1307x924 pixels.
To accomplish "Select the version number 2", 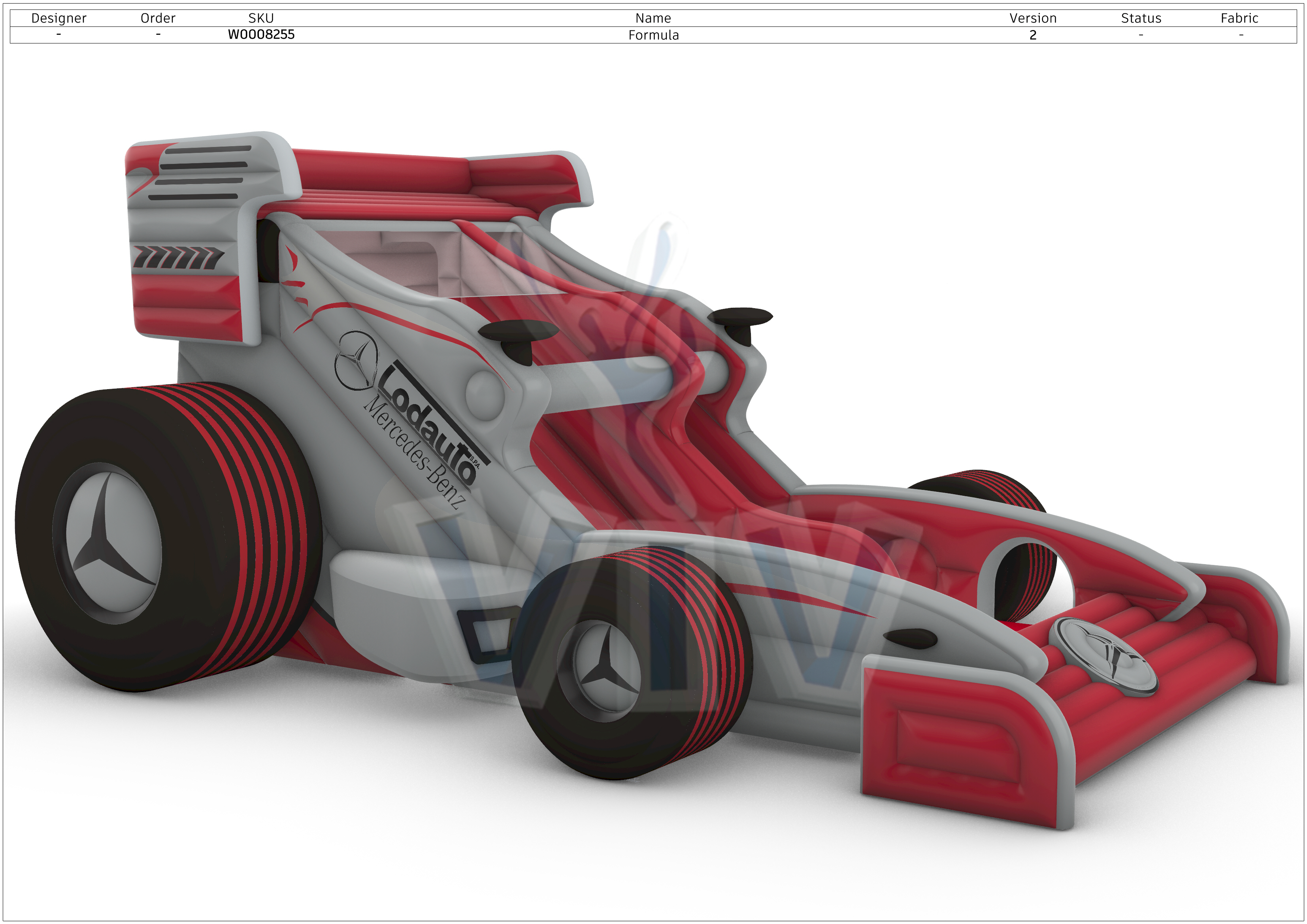I will [x=1033, y=35].
